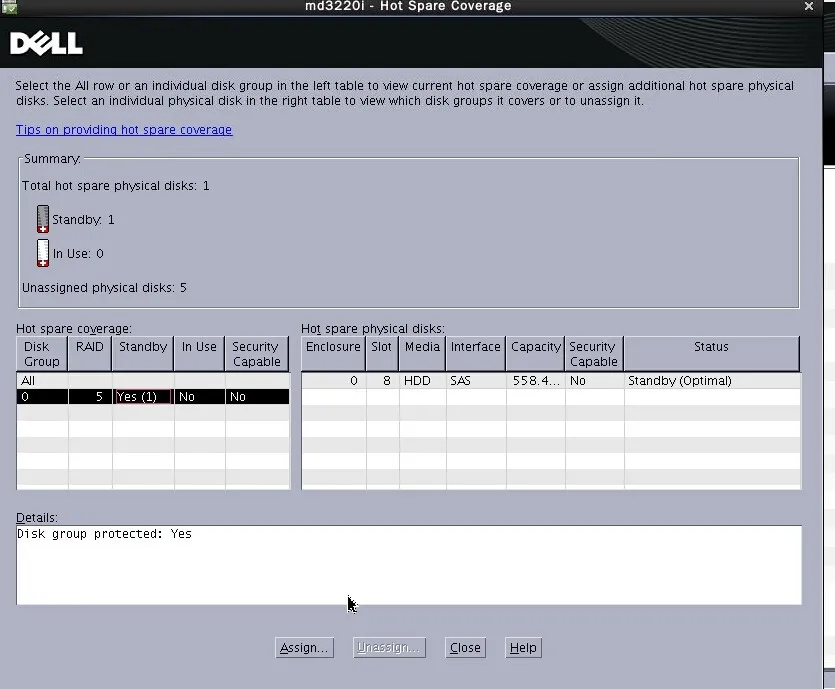Select the All row in hot spare coverage
Image resolution: width=835 pixels, height=689 pixels.
(153, 381)
